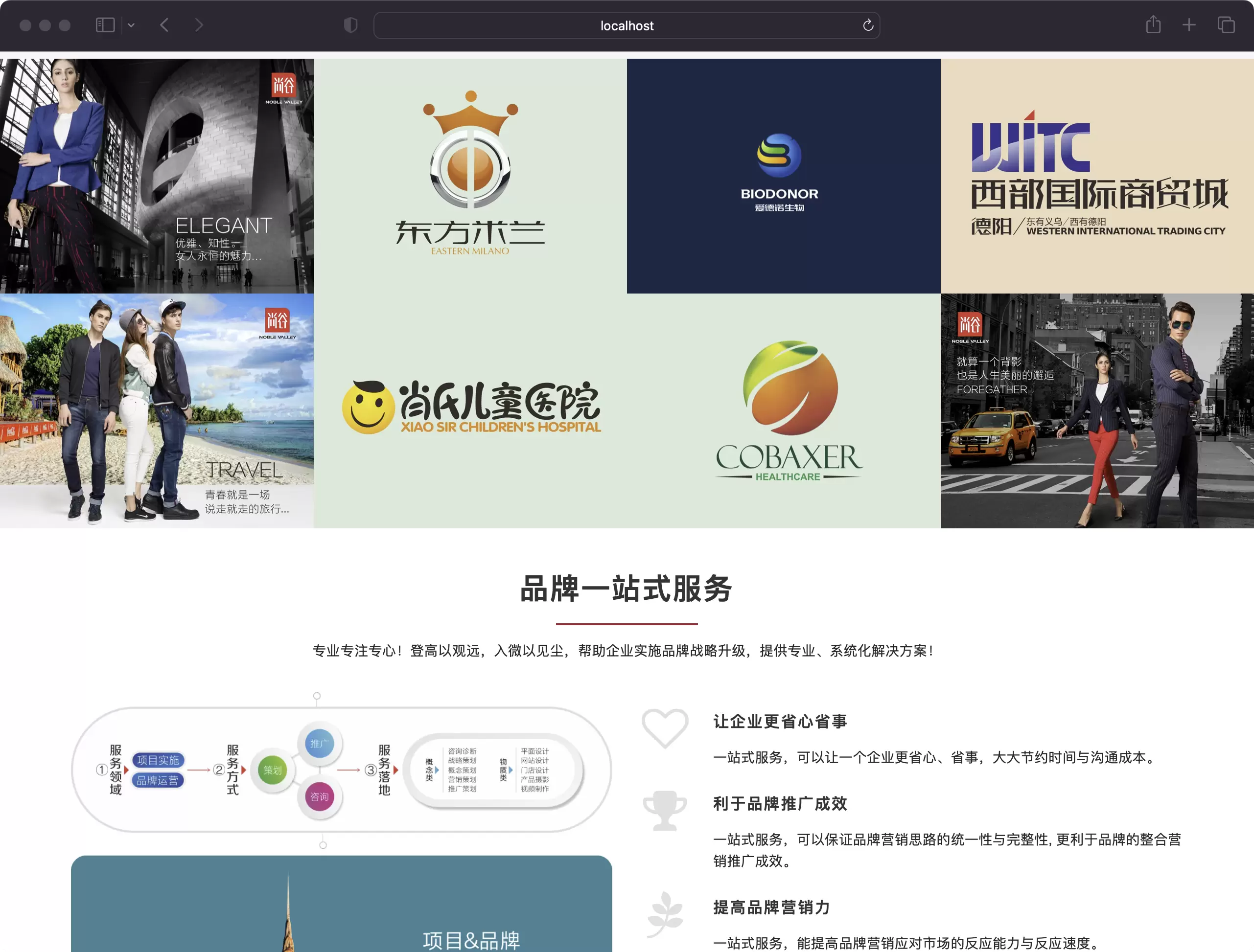Click the 提高品牌营销力 title
Viewport: 1254px width, 952px height.
pyautogui.click(x=771, y=907)
